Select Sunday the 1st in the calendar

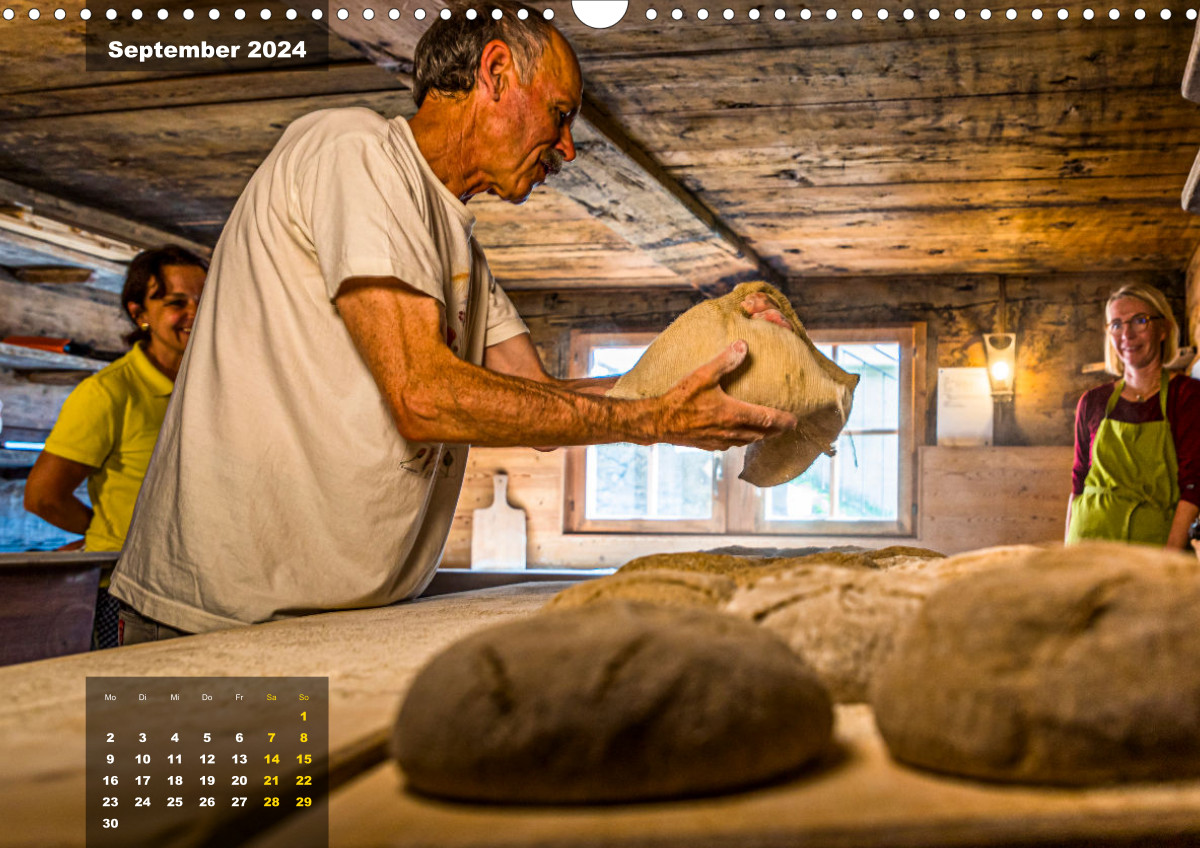[x=303, y=716]
